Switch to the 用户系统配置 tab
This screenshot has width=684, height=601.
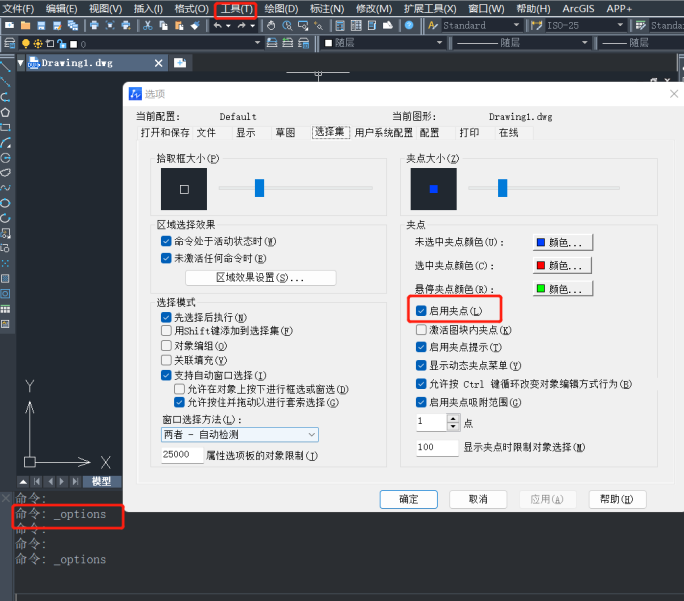click(383, 133)
